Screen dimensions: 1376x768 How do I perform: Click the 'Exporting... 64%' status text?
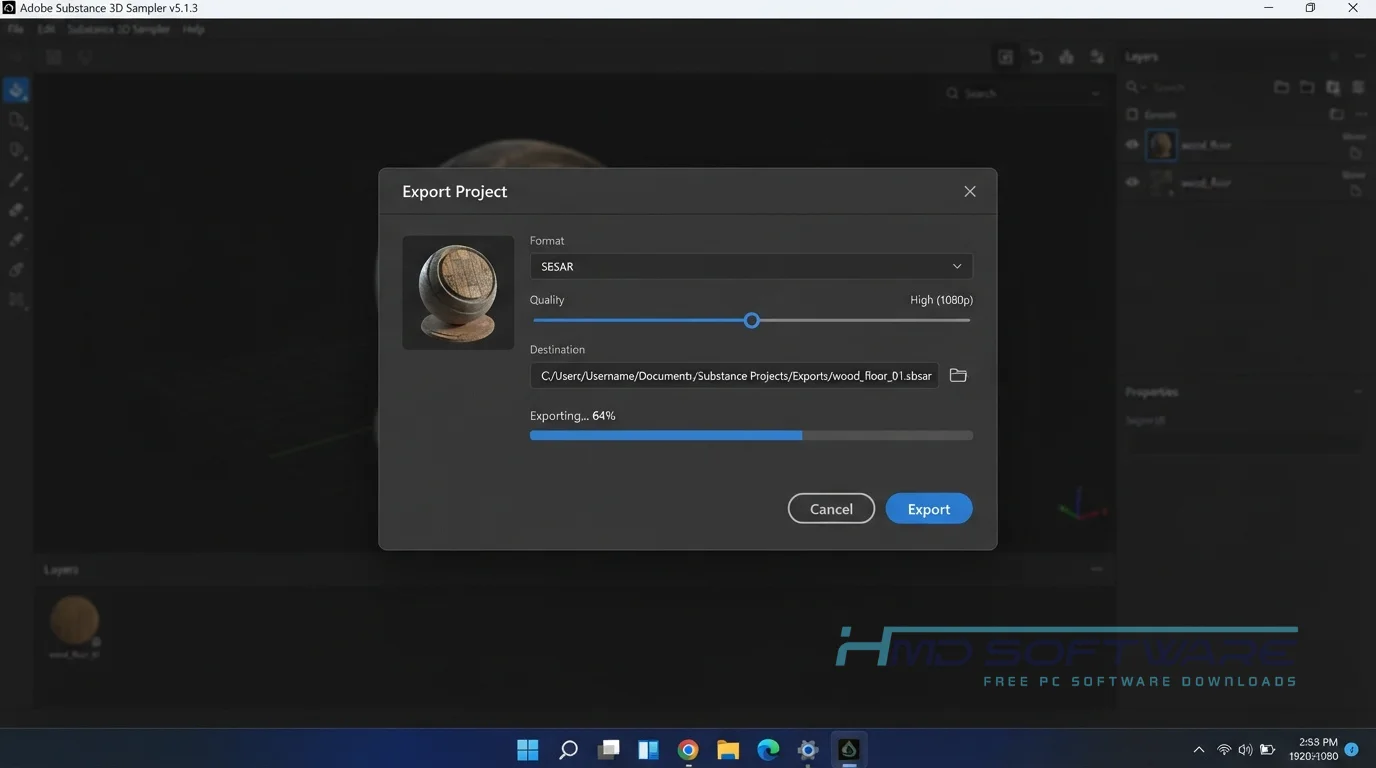point(573,415)
